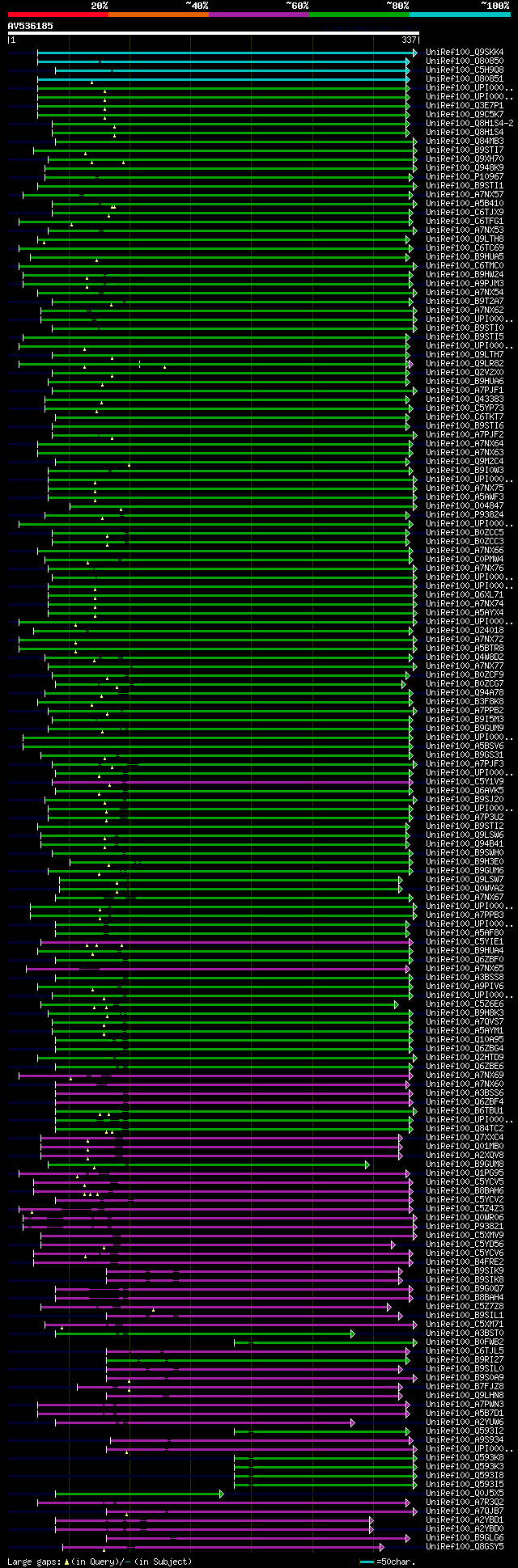Select the UniRef100_Q9LTH8 label

(x=465, y=239)
